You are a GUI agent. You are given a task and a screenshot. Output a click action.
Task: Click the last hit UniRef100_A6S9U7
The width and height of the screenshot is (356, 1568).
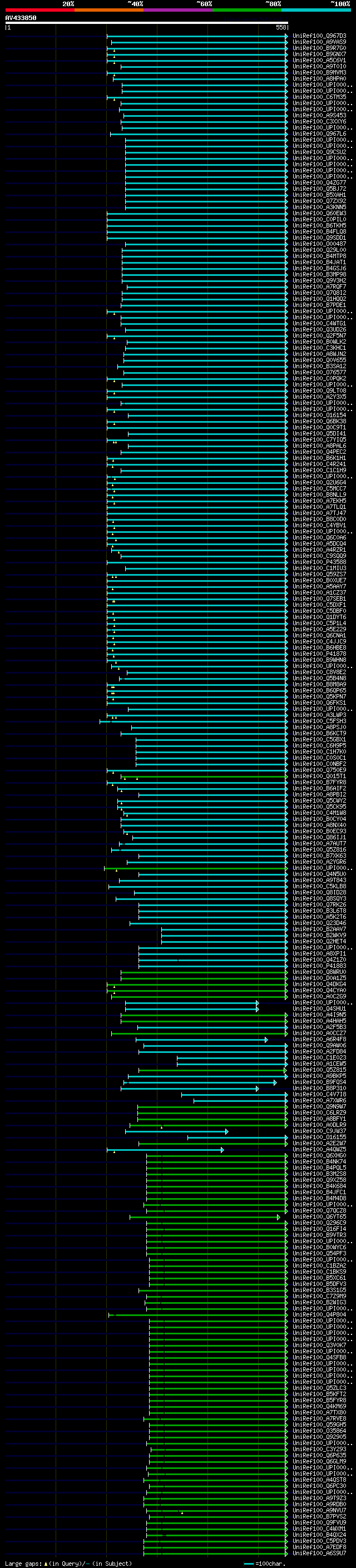click(319, 1553)
